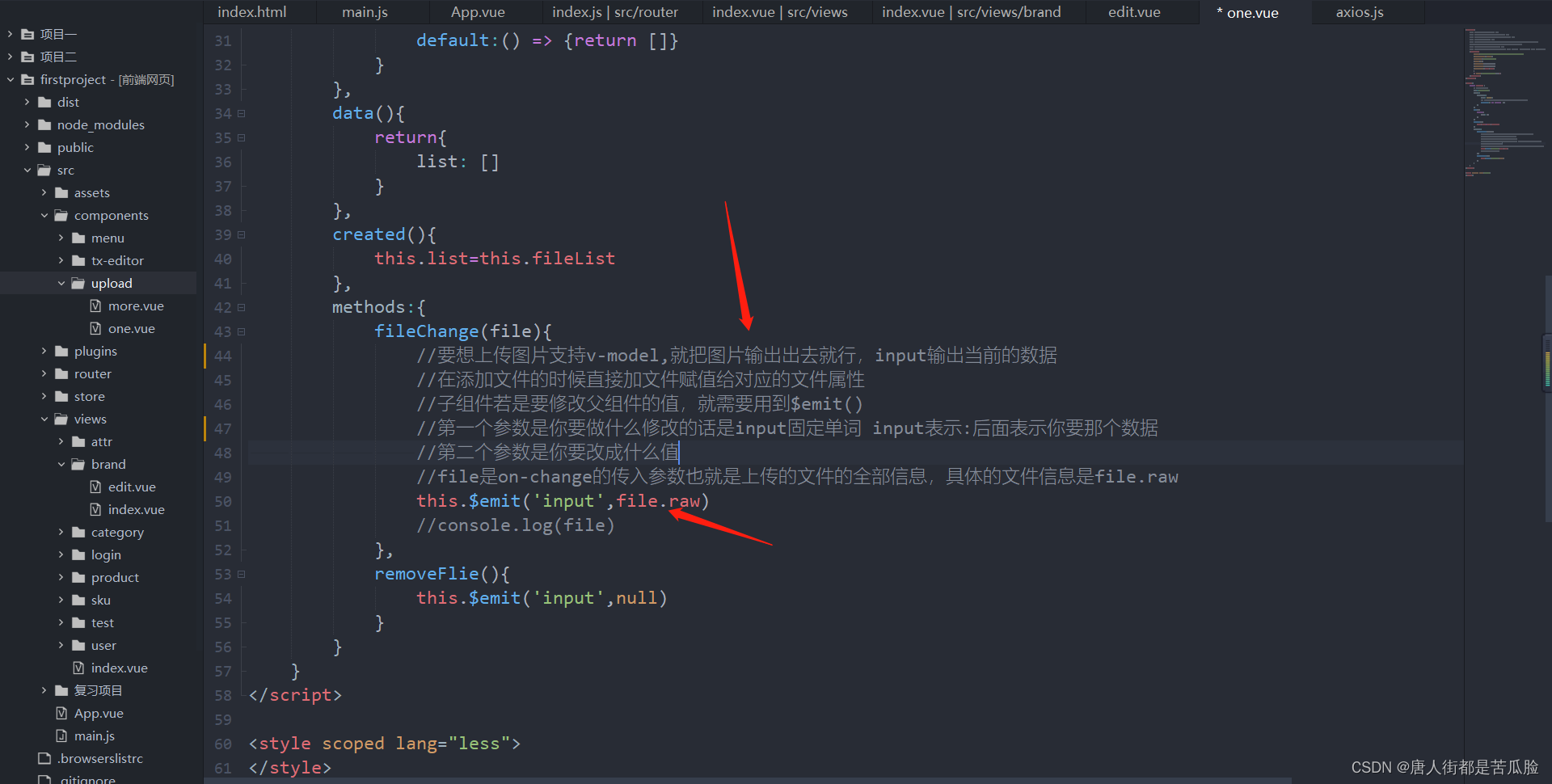Click the .browserslistrc file icon
Viewport: 1552px width, 784px height.
(44, 758)
